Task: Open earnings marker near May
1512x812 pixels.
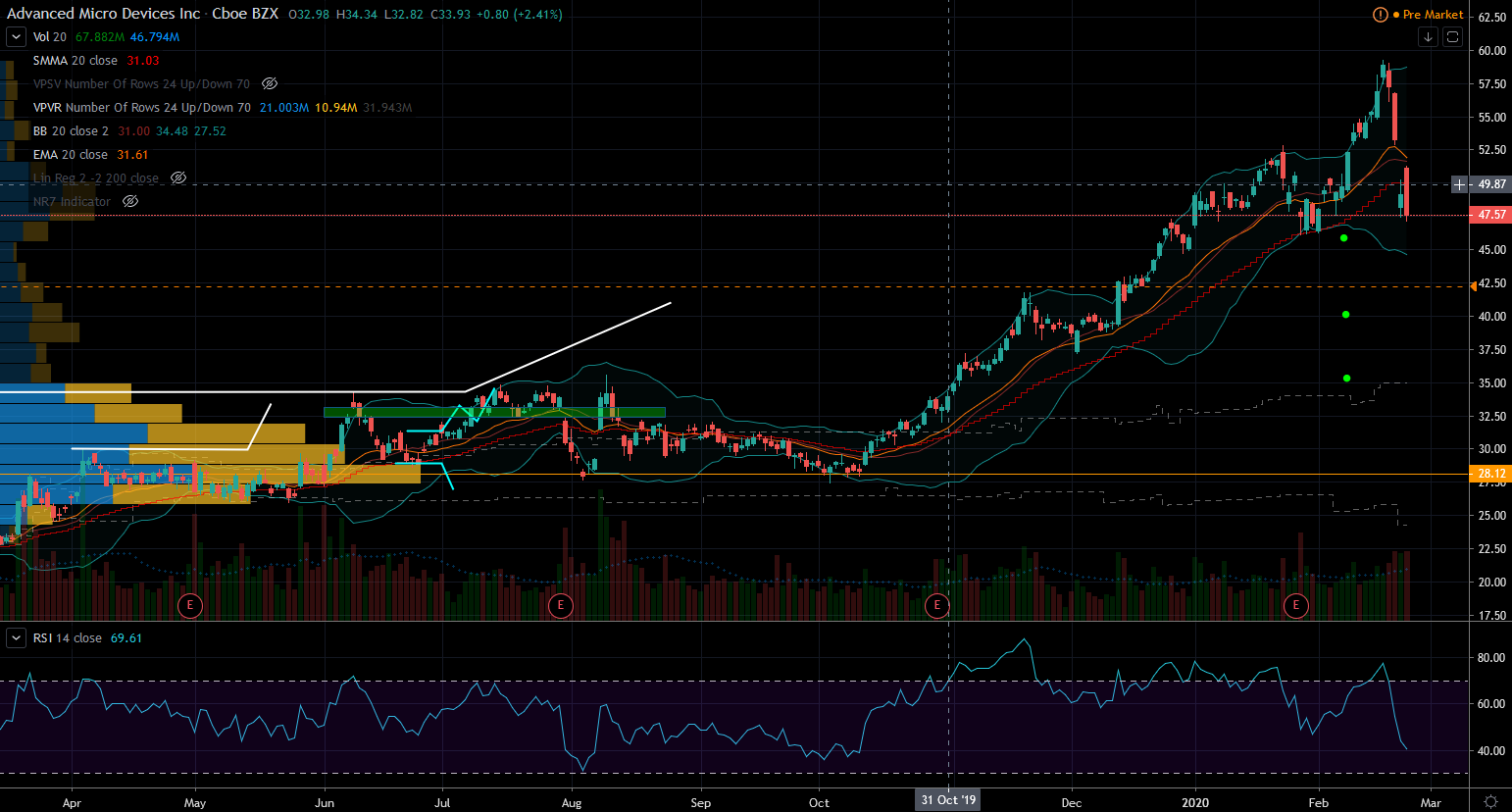Action: click(190, 605)
